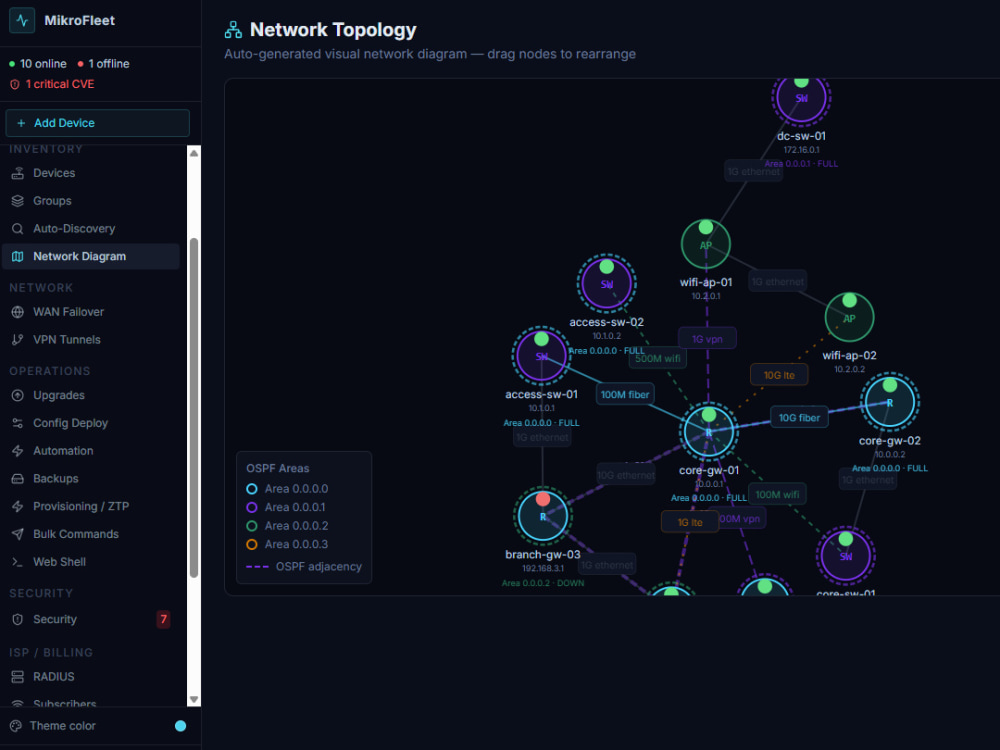The height and width of the screenshot is (750, 1000).
Task: Click the Security shield icon
Action: pyautogui.click(x=18, y=619)
